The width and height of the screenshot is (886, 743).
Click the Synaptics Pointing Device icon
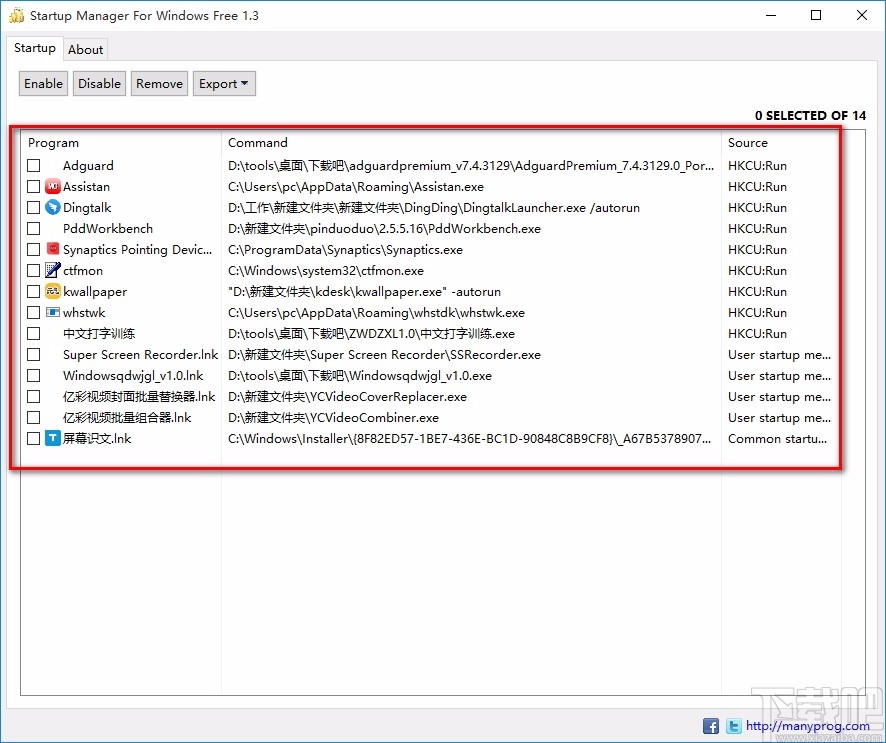(52, 249)
